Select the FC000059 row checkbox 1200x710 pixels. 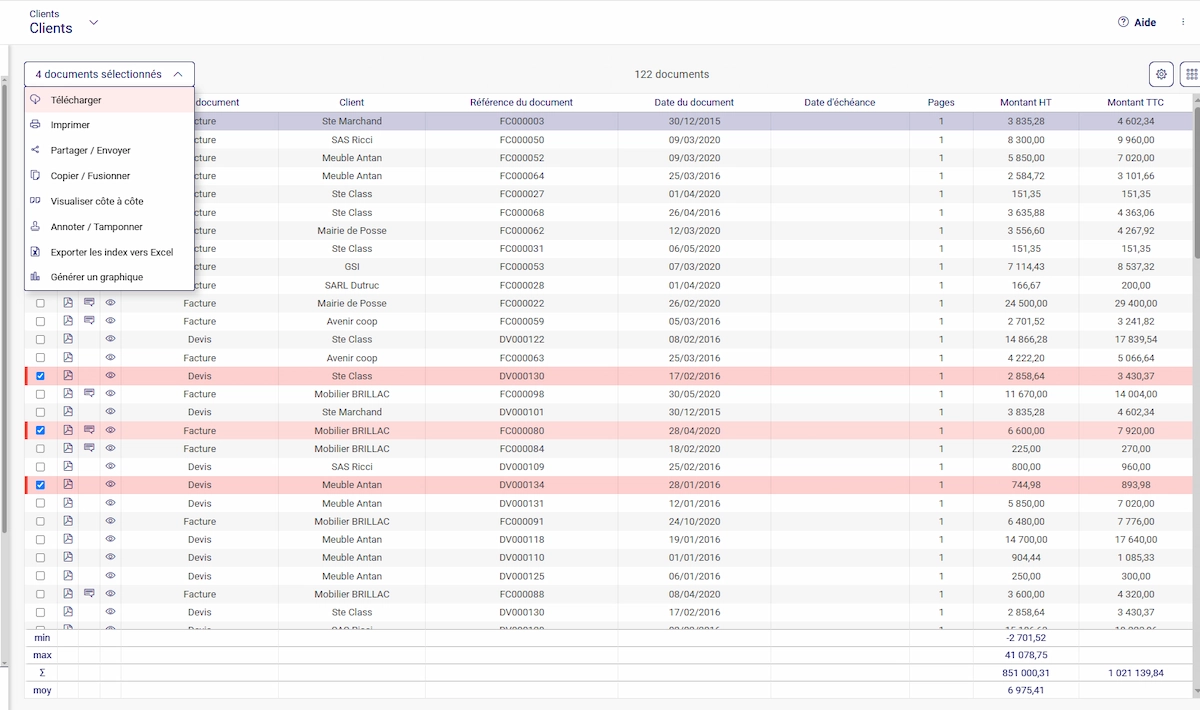pyautogui.click(x=40, y=321)
